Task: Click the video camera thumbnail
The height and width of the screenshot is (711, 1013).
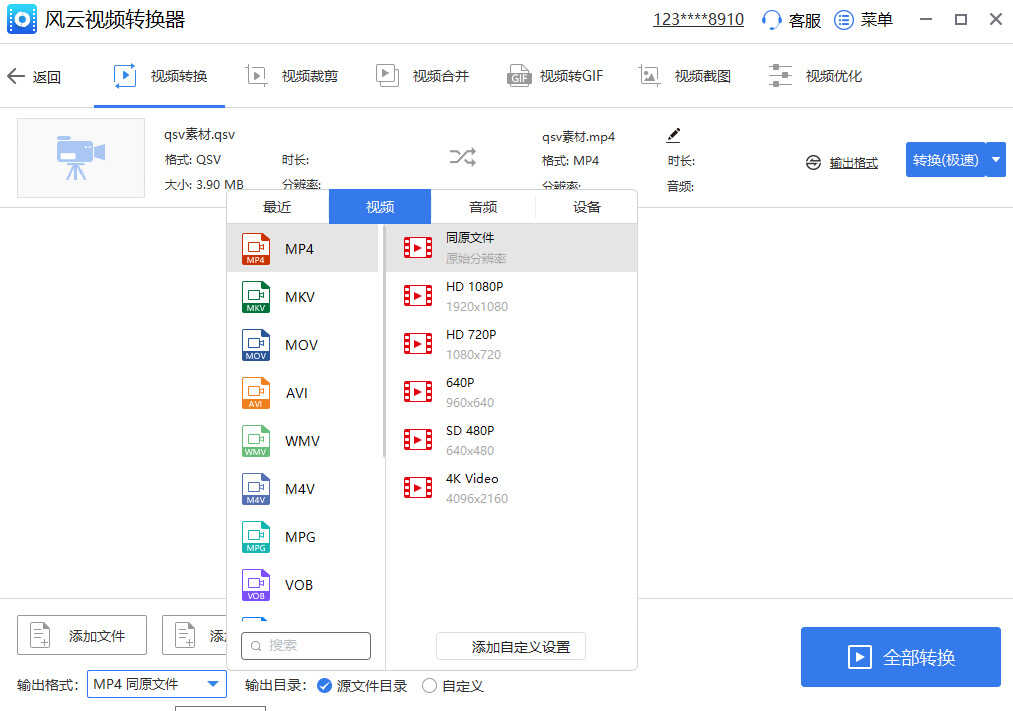Action: (81, 158)
